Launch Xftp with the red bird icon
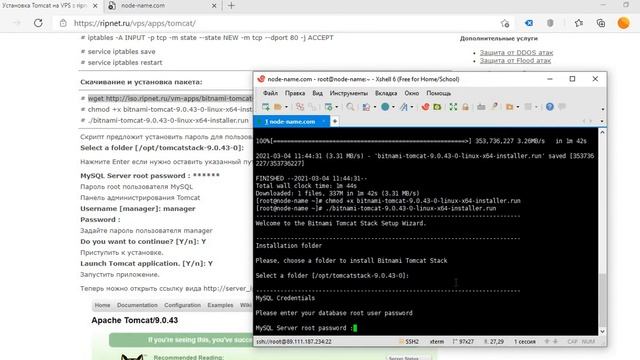This screenshot has width=640, height=360. [x=425, y=107]
